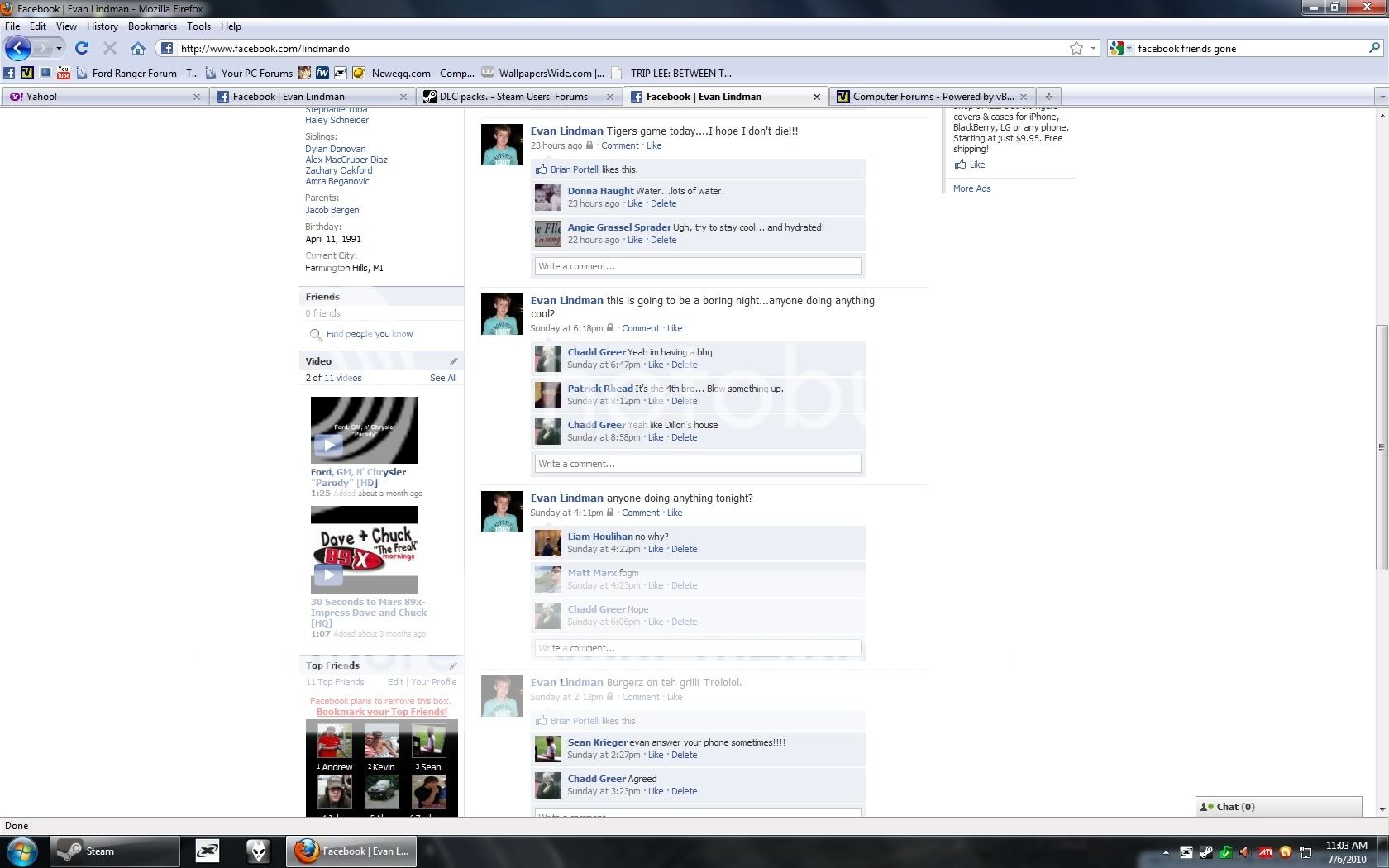Click See All videos link
This screenshot has height=868, width=1389.
[x=443, y=378]
